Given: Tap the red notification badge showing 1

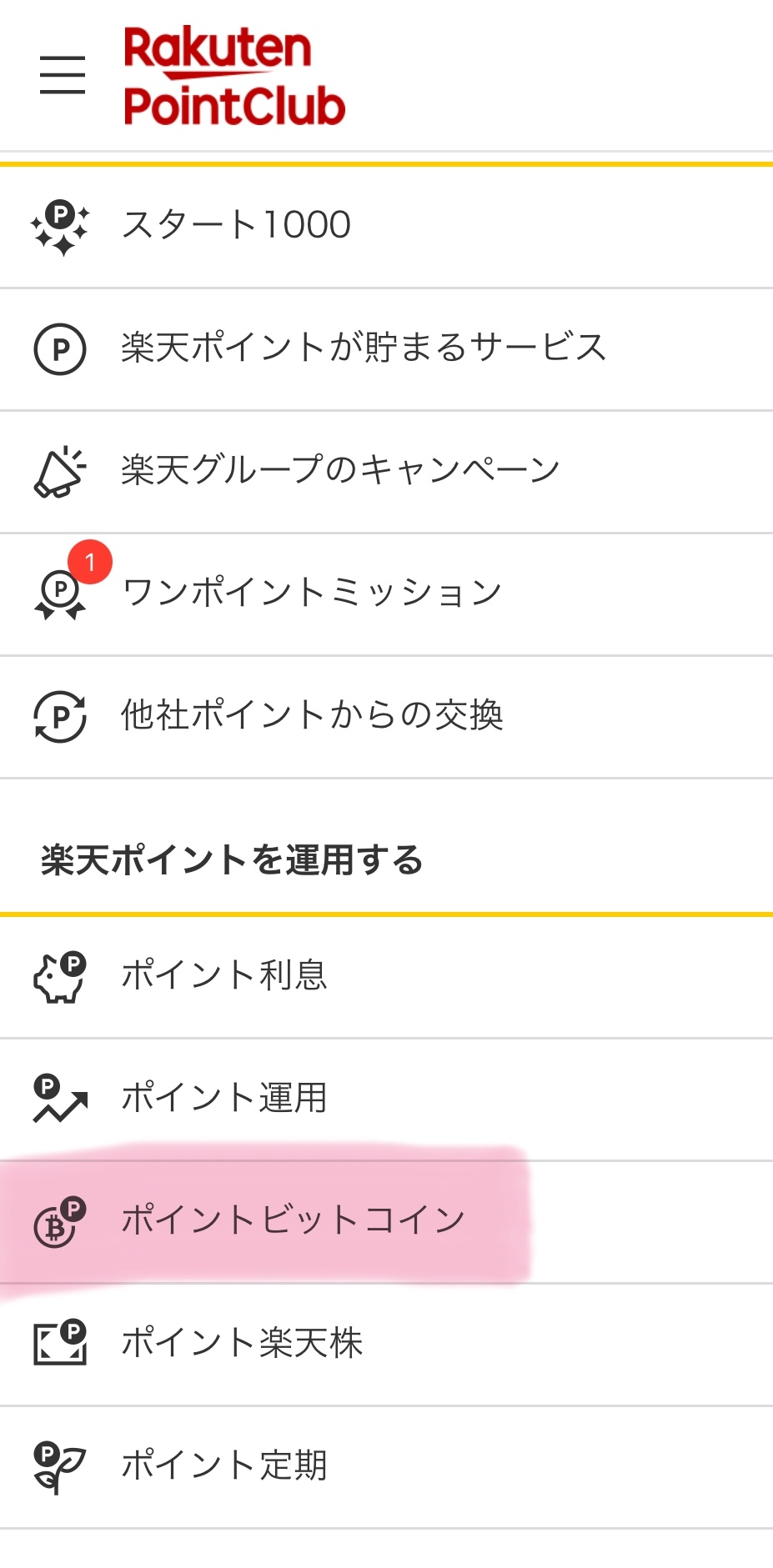Looking at the screenshot, I should (x=90, y=562).
